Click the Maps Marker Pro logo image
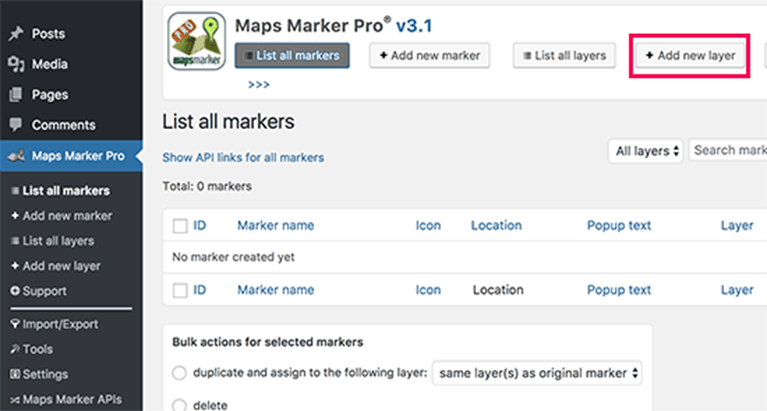 (x=197, y=41)
